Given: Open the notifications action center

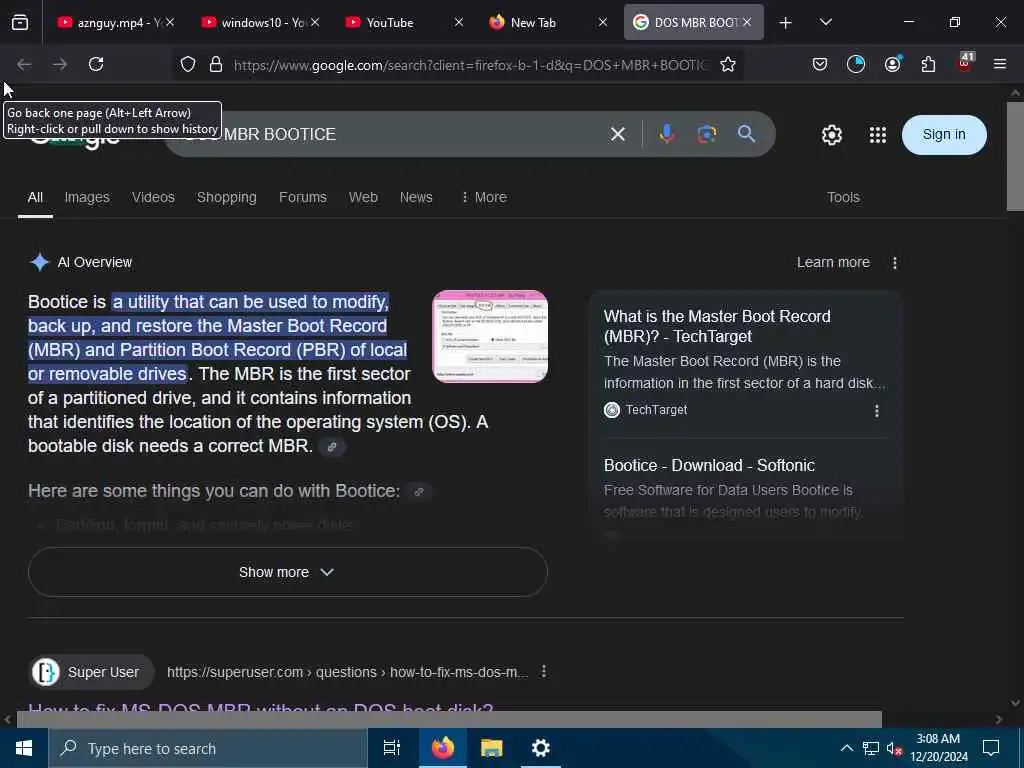Looking at the screenshot, I should point(991,748).
